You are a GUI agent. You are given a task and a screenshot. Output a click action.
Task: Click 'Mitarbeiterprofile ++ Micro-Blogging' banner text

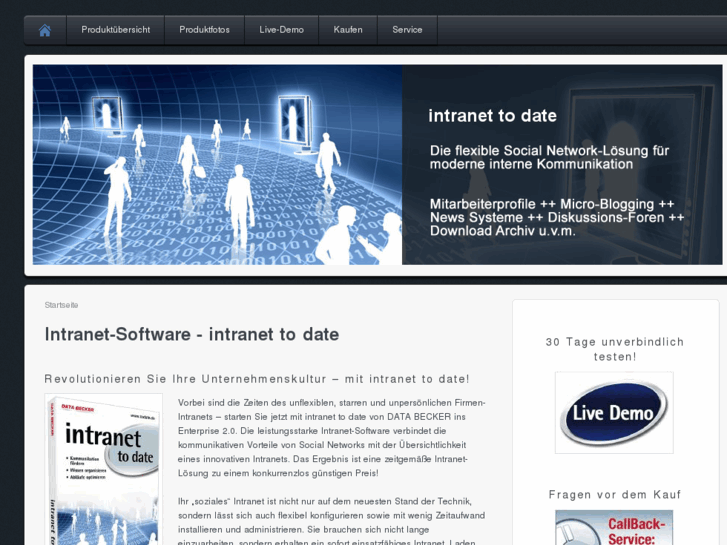click(x=557, y=218)
